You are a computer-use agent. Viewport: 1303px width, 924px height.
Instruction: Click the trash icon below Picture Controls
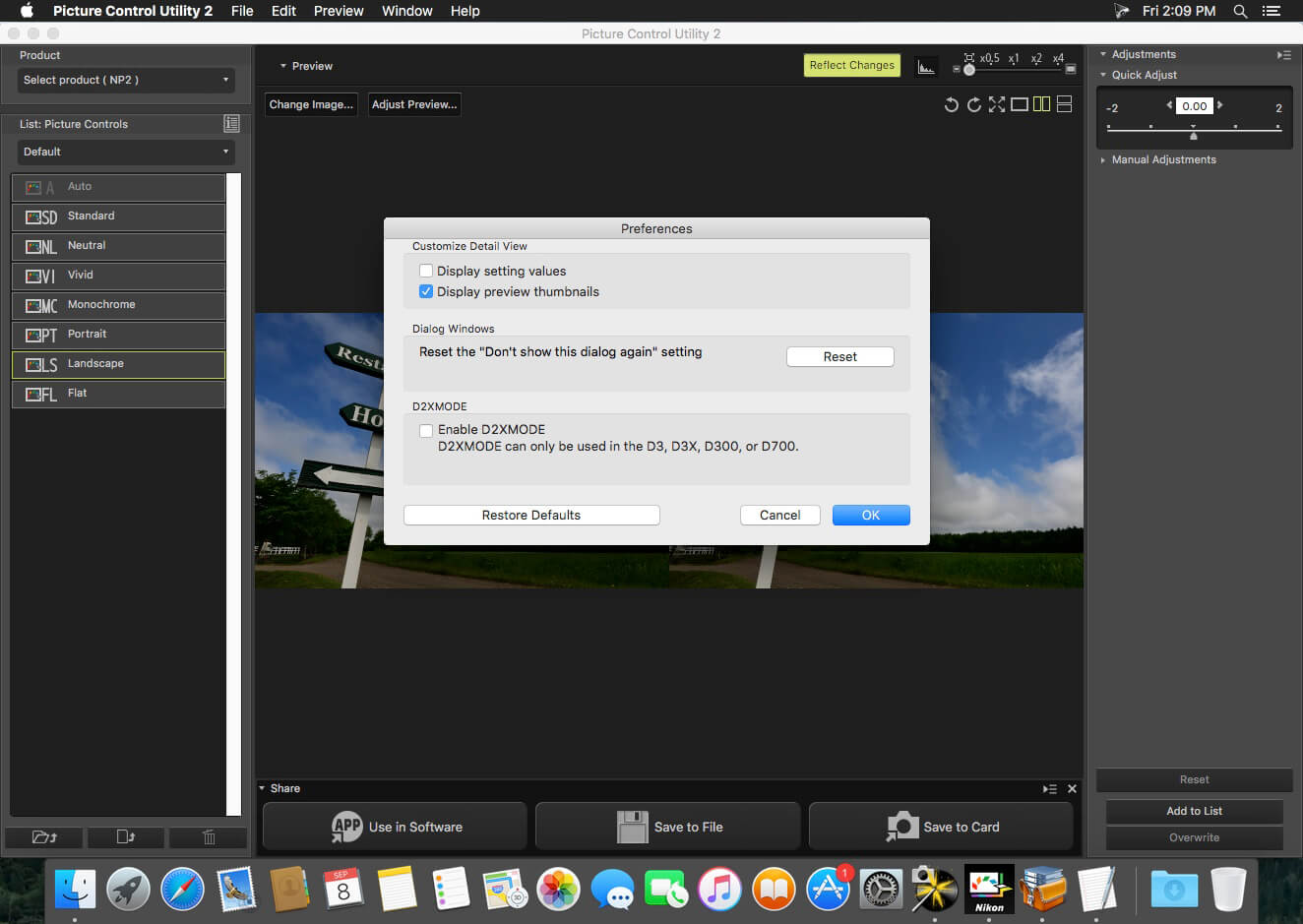click(209, 837)
